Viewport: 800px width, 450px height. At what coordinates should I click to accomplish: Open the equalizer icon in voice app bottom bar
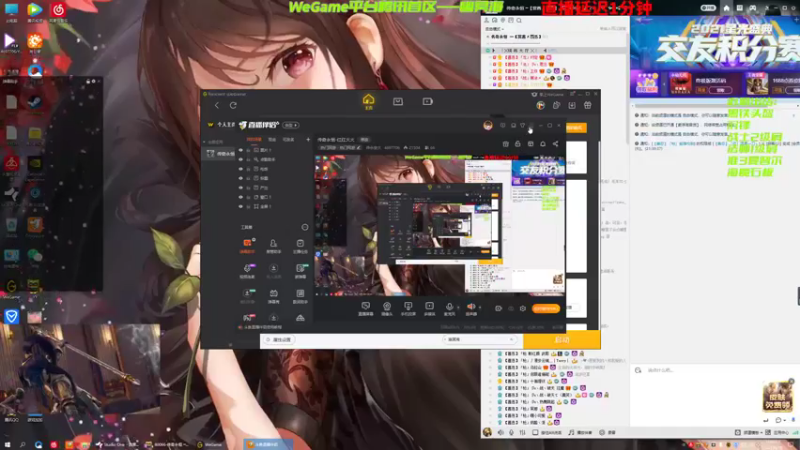point(522,433)
